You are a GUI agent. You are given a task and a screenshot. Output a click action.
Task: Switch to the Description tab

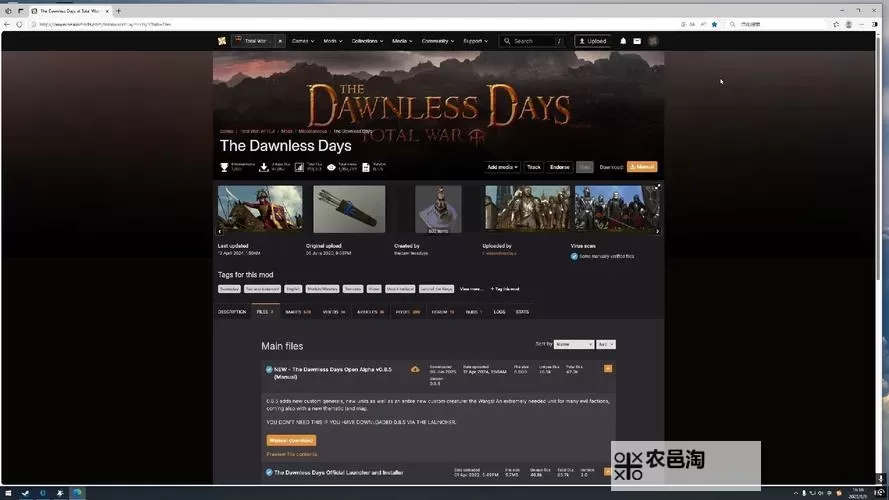[x=232, y=312]
